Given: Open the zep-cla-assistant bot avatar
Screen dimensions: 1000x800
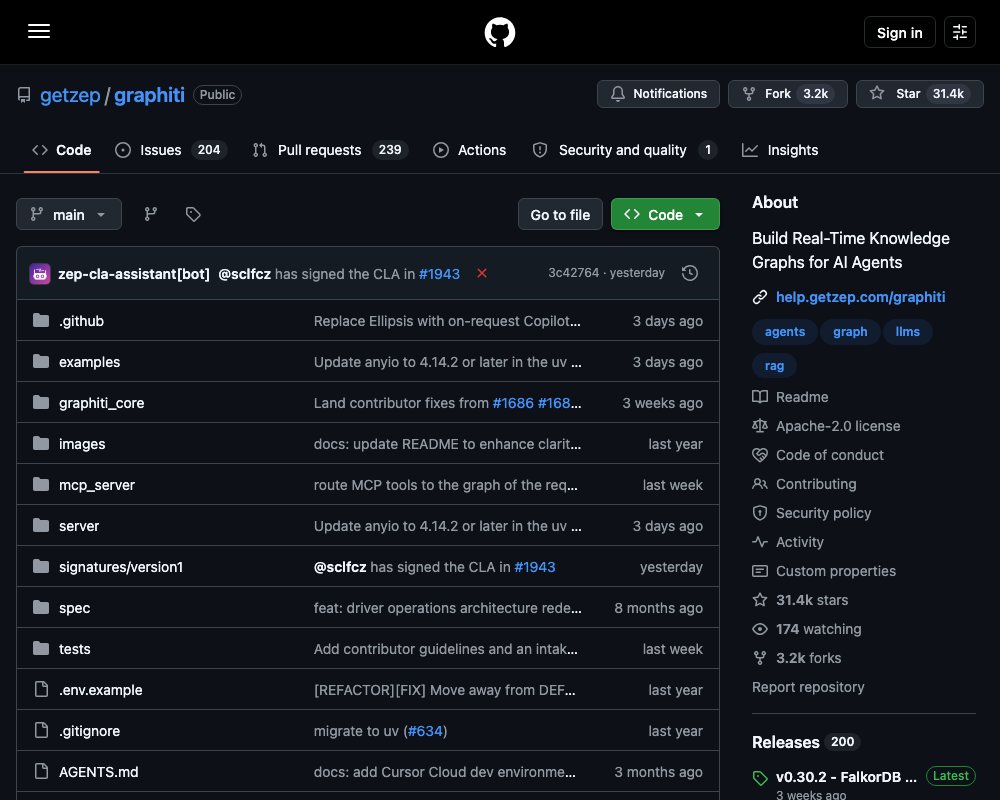Looking at the screenshot, I should [40, 274].
